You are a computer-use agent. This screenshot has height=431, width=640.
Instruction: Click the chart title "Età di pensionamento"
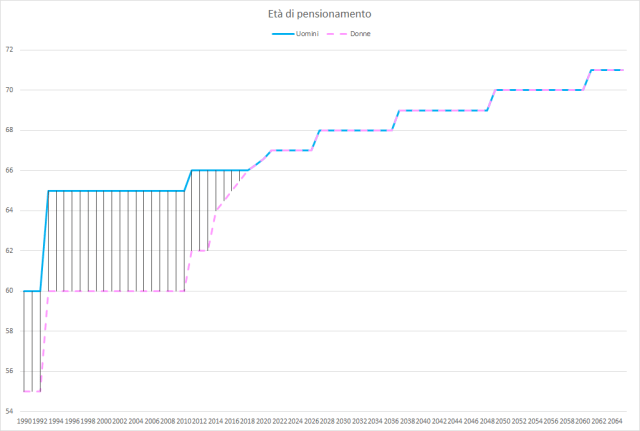[x=320, y=14]
